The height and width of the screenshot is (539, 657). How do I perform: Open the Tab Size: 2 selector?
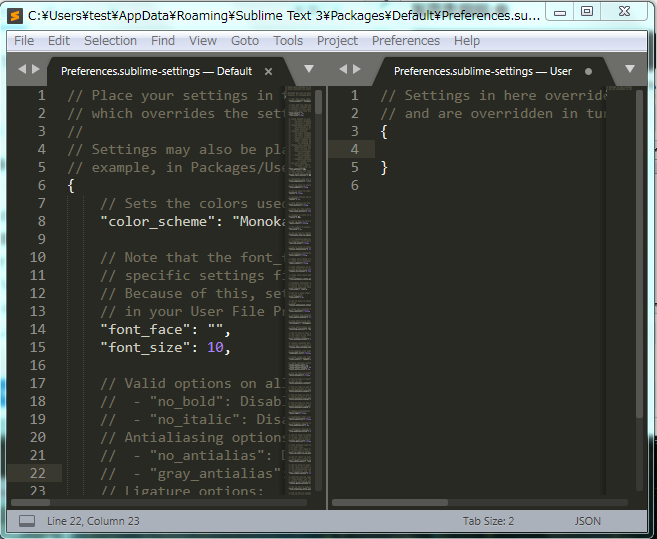point(488,521)
